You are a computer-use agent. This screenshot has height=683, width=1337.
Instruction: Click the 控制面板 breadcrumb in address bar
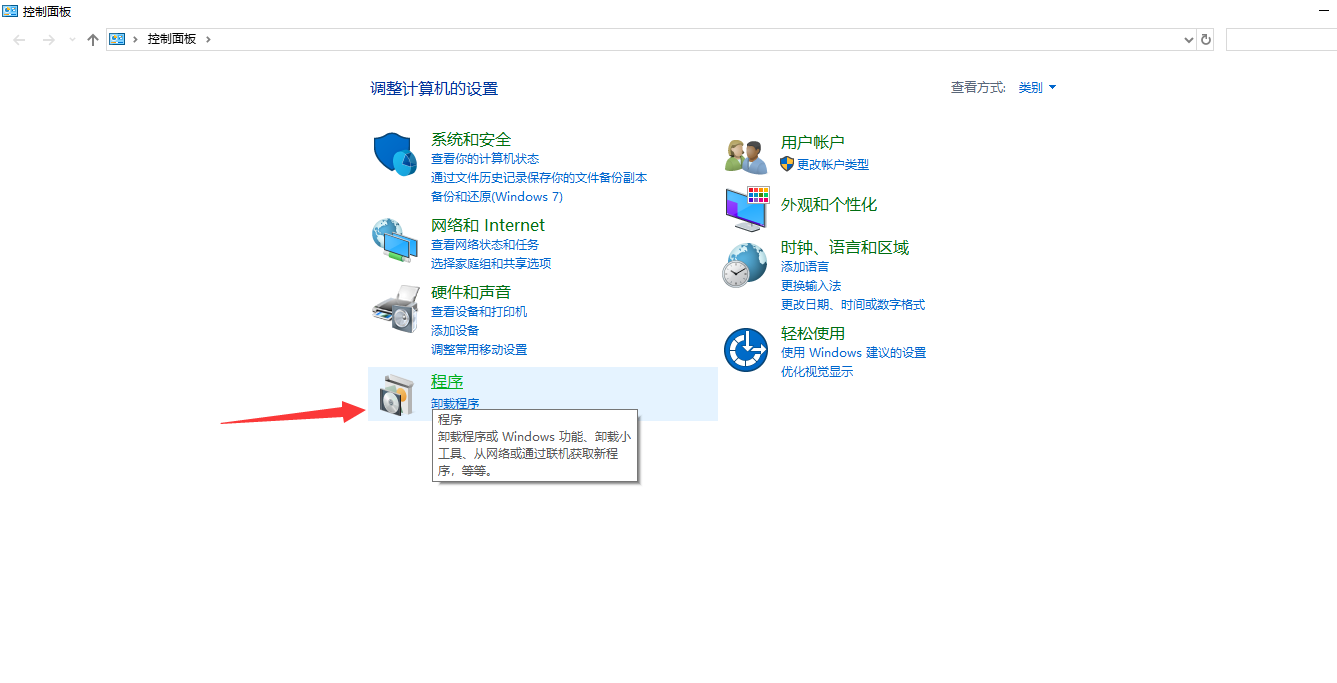pyautogui.click(x=171, y=39)
